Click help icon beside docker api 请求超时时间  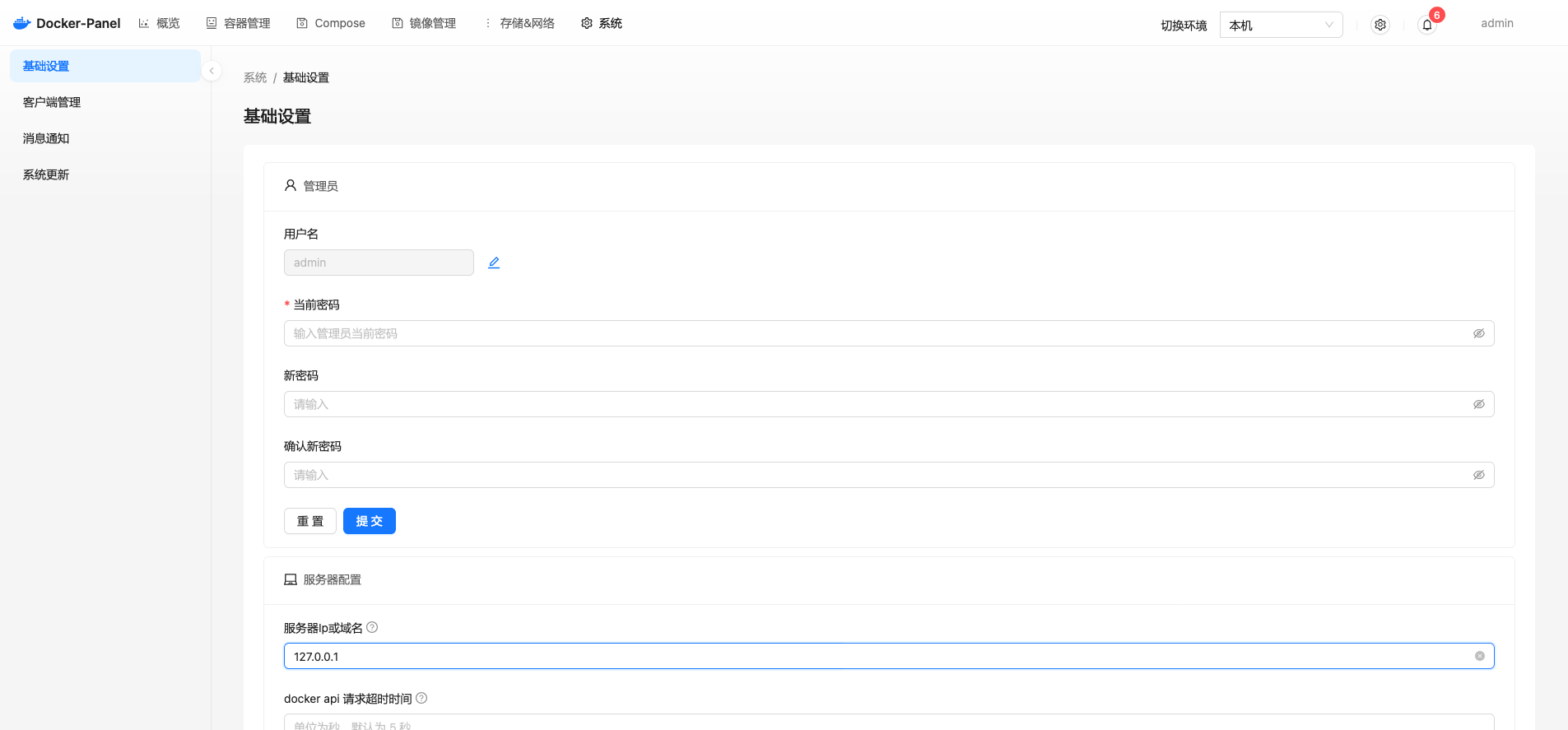pyautogui.click(x=421, y=698)
